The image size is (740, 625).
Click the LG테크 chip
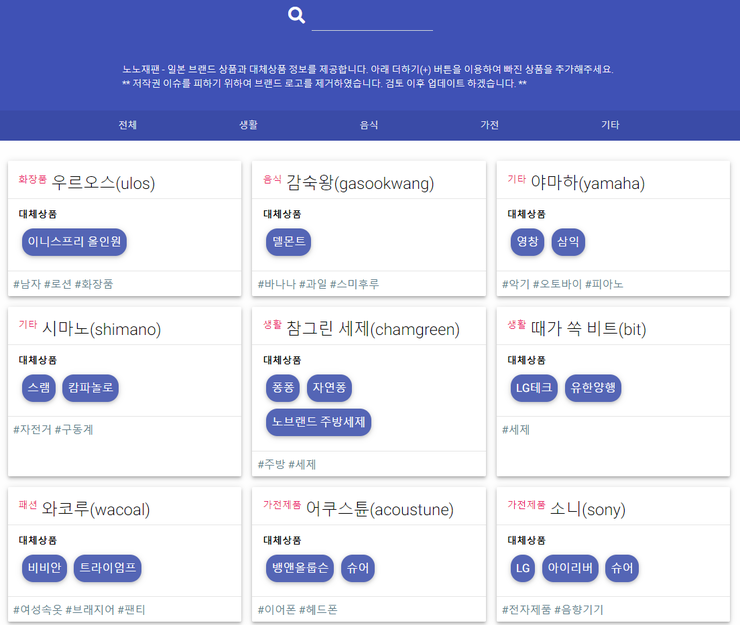click(x=534, y=388)
